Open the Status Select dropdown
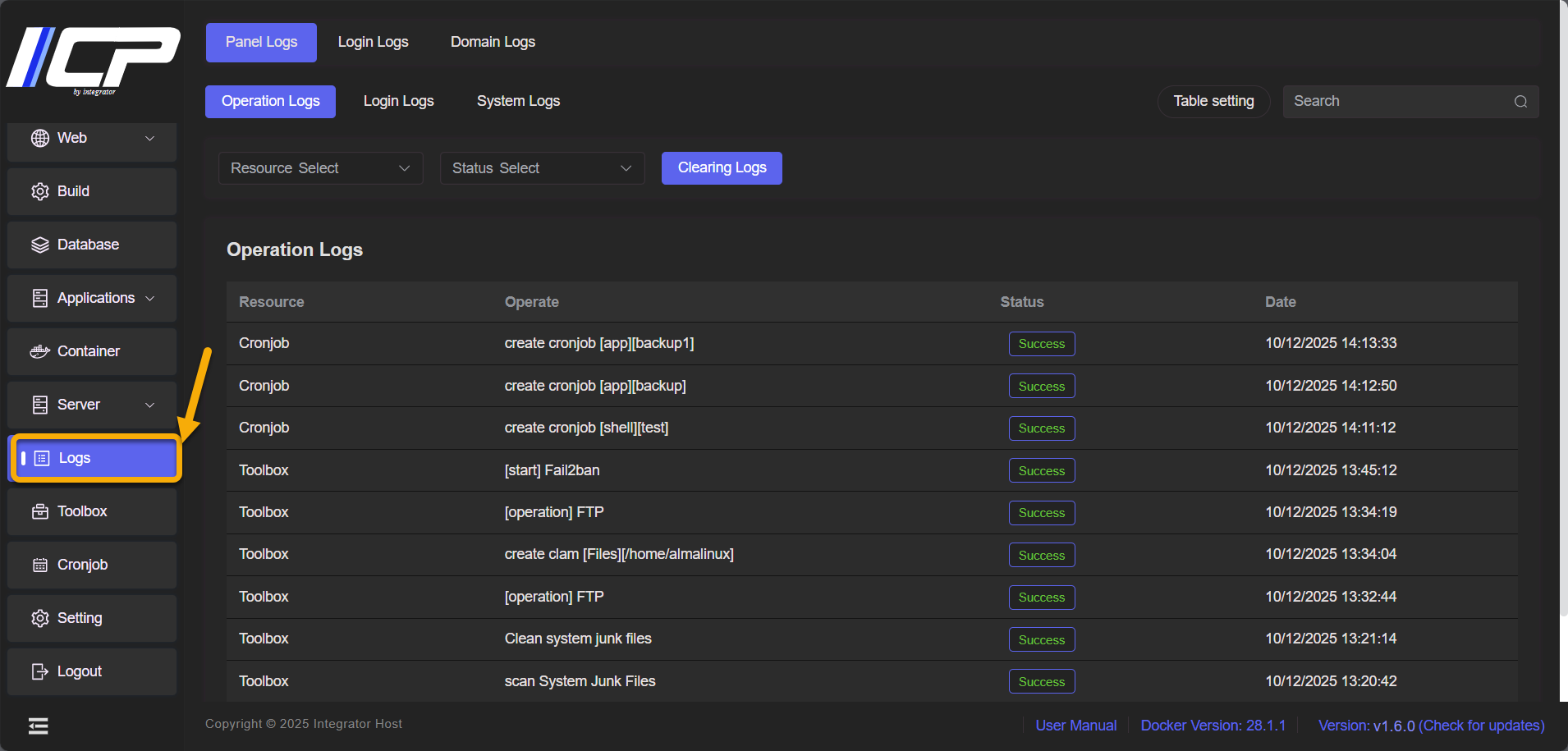 (x=543, y=168)
